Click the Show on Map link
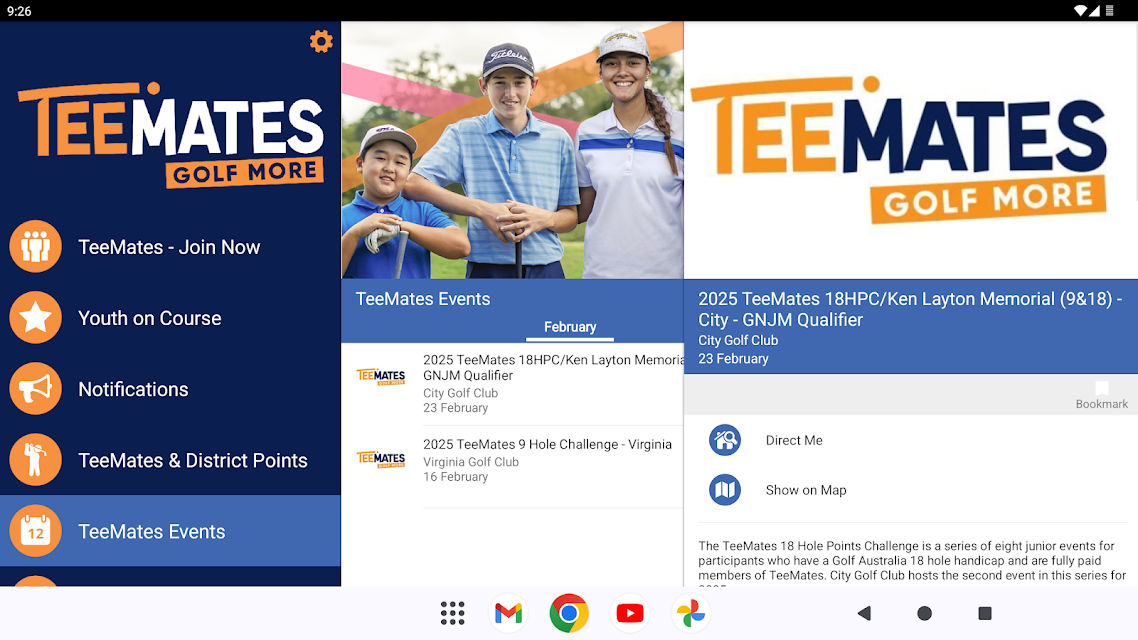Image resolution: width=1138 pixels, height=640 pixels. [x=806, y=491]
